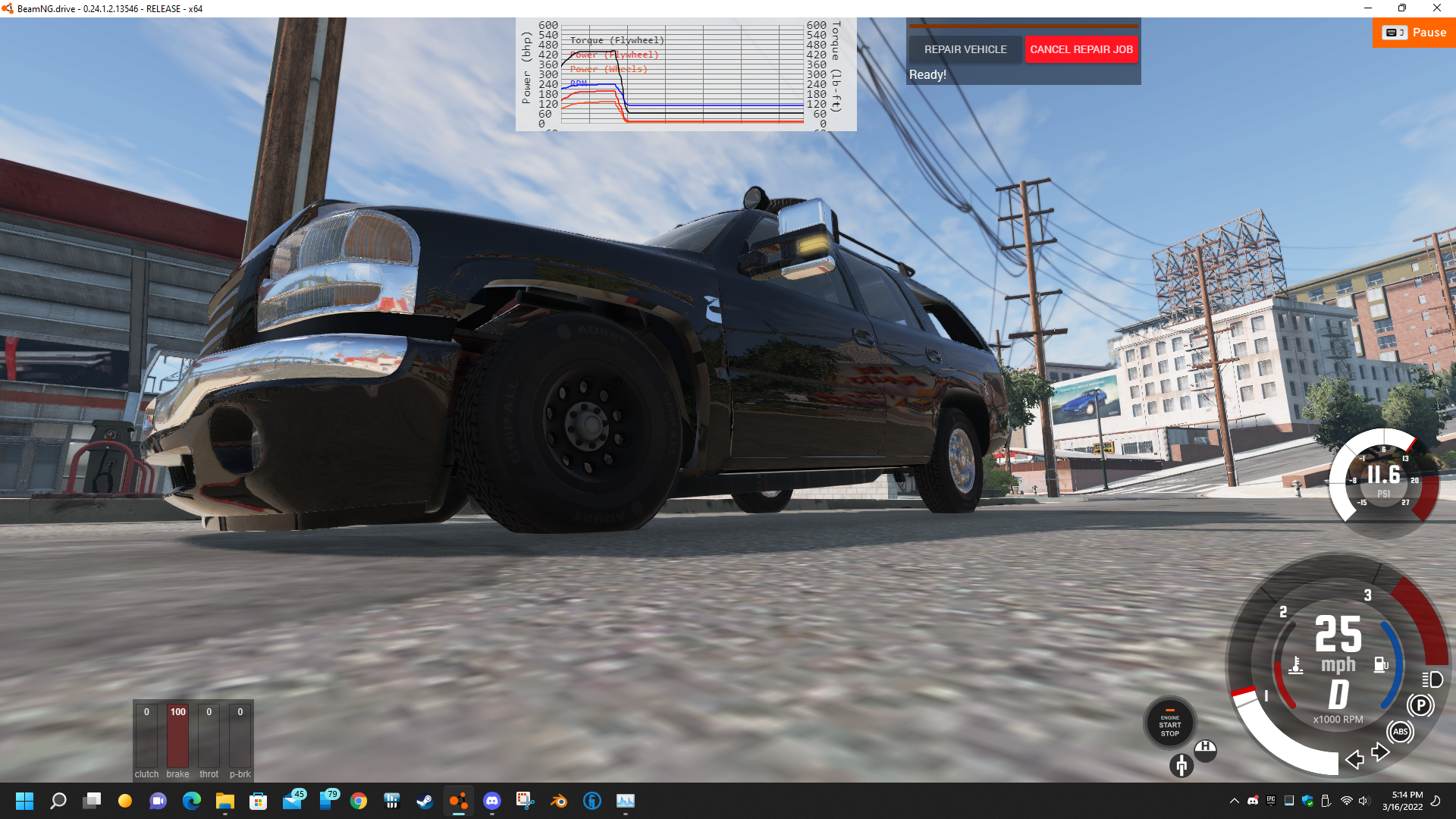Click the fuel pump gauge icon
The height and width of the screenshot is (819, 1456).
click(1381, 665)
